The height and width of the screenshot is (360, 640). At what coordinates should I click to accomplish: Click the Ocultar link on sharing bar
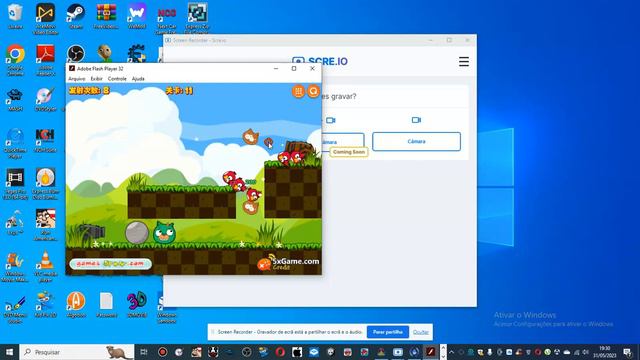[420, 332]
